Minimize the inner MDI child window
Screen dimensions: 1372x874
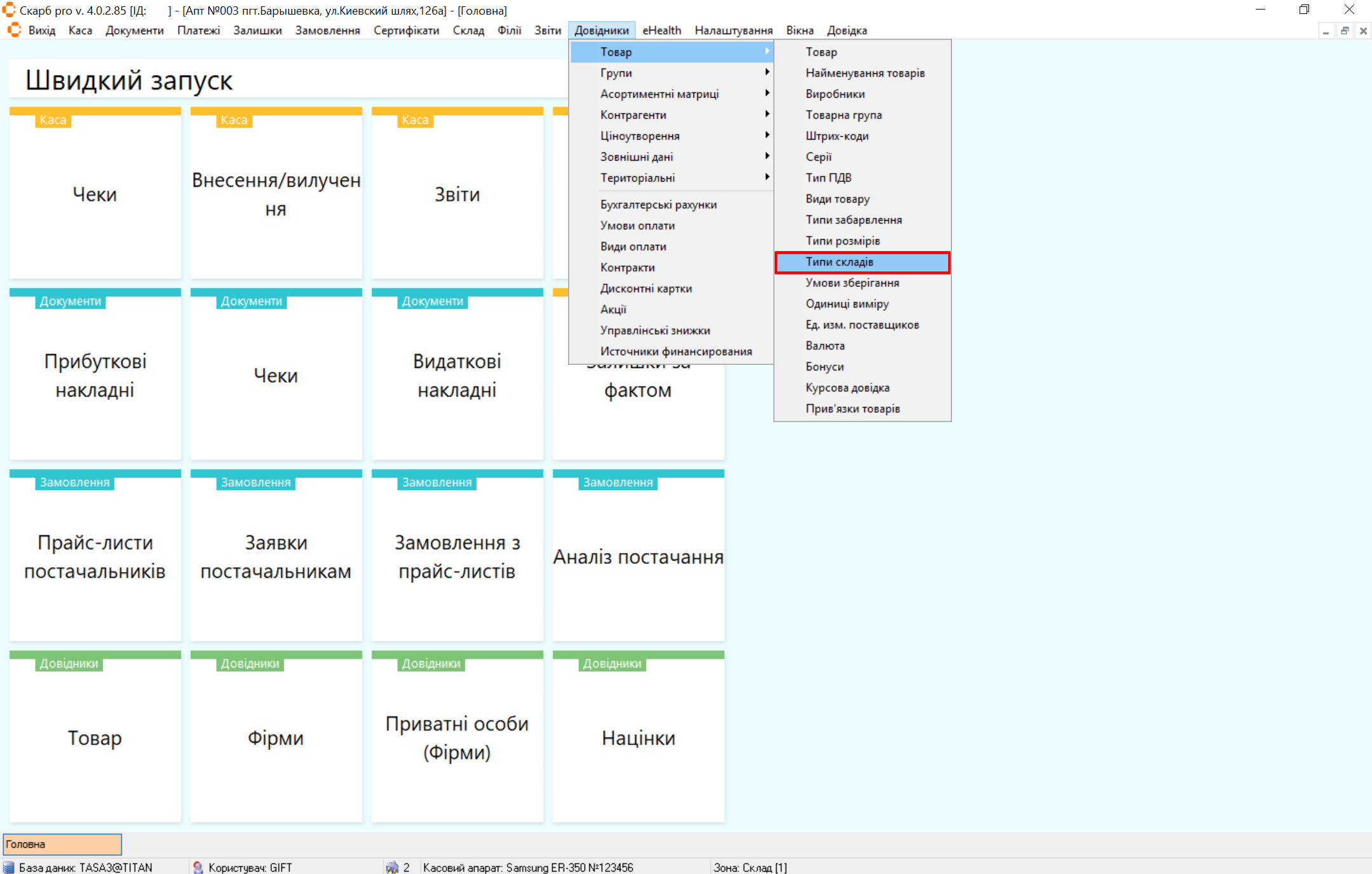pos(1326,31)
